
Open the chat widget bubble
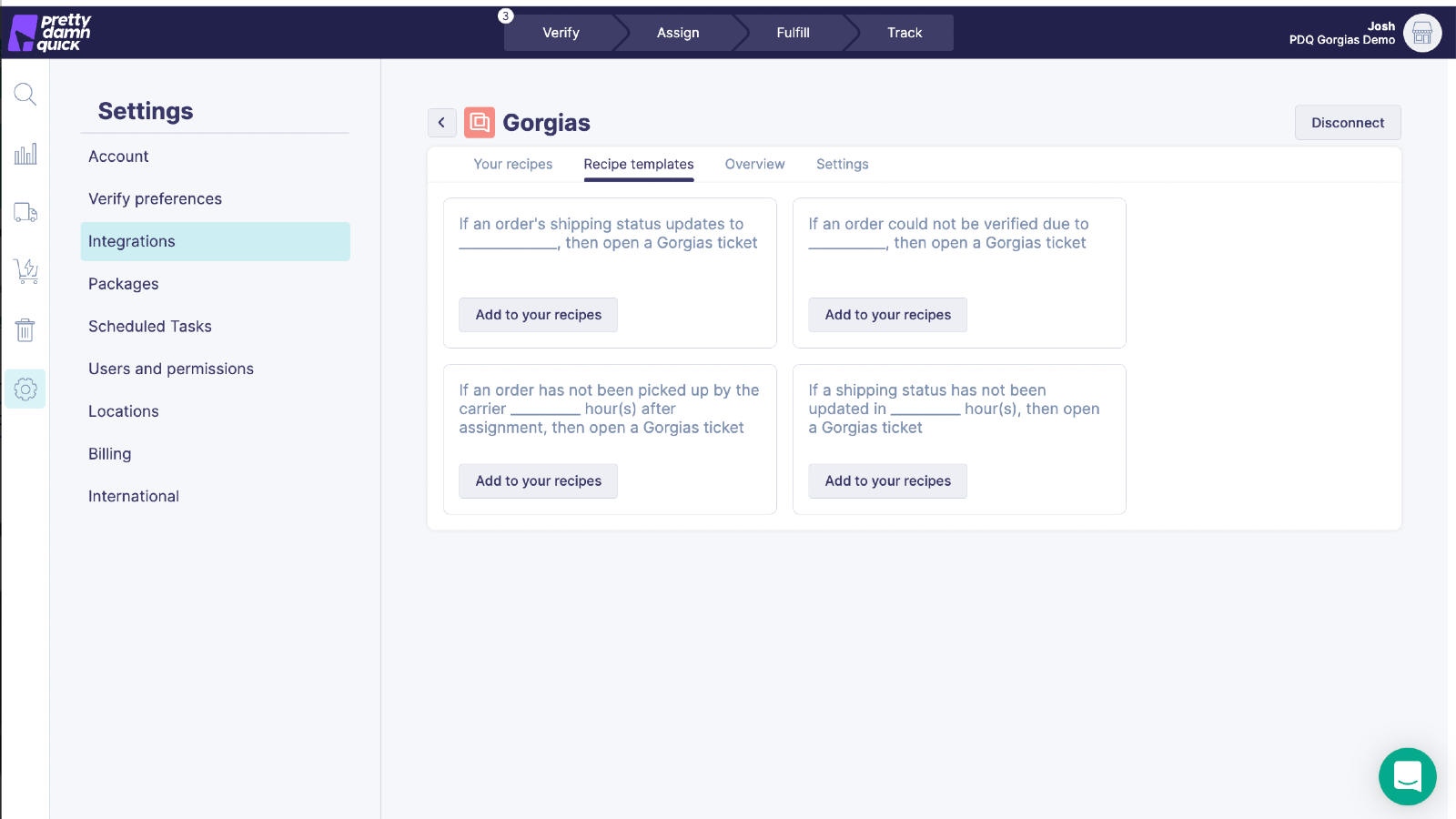(x=1407, y=776)
